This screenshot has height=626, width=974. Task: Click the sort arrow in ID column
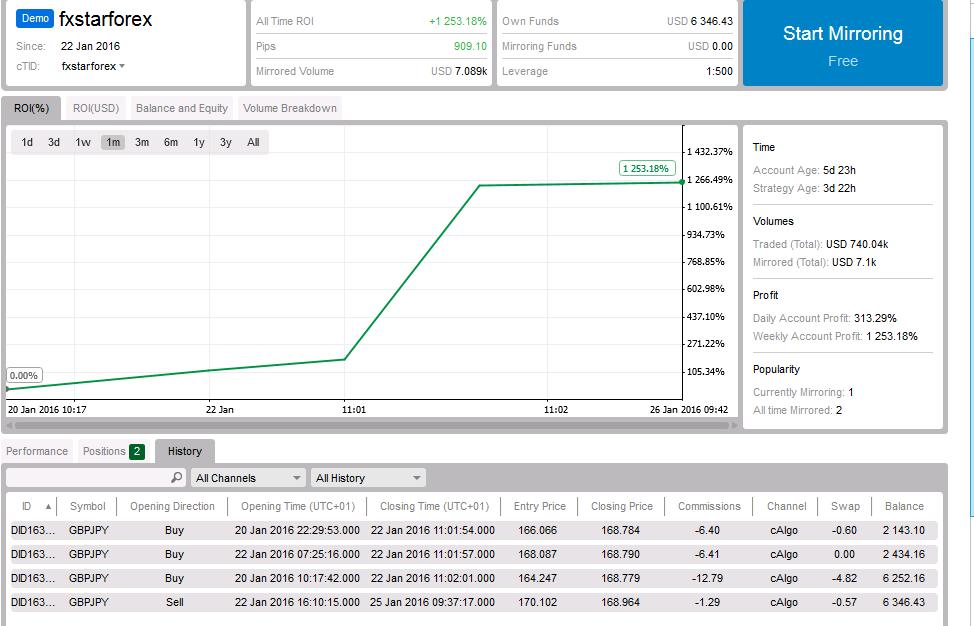(x=48, y=506)
